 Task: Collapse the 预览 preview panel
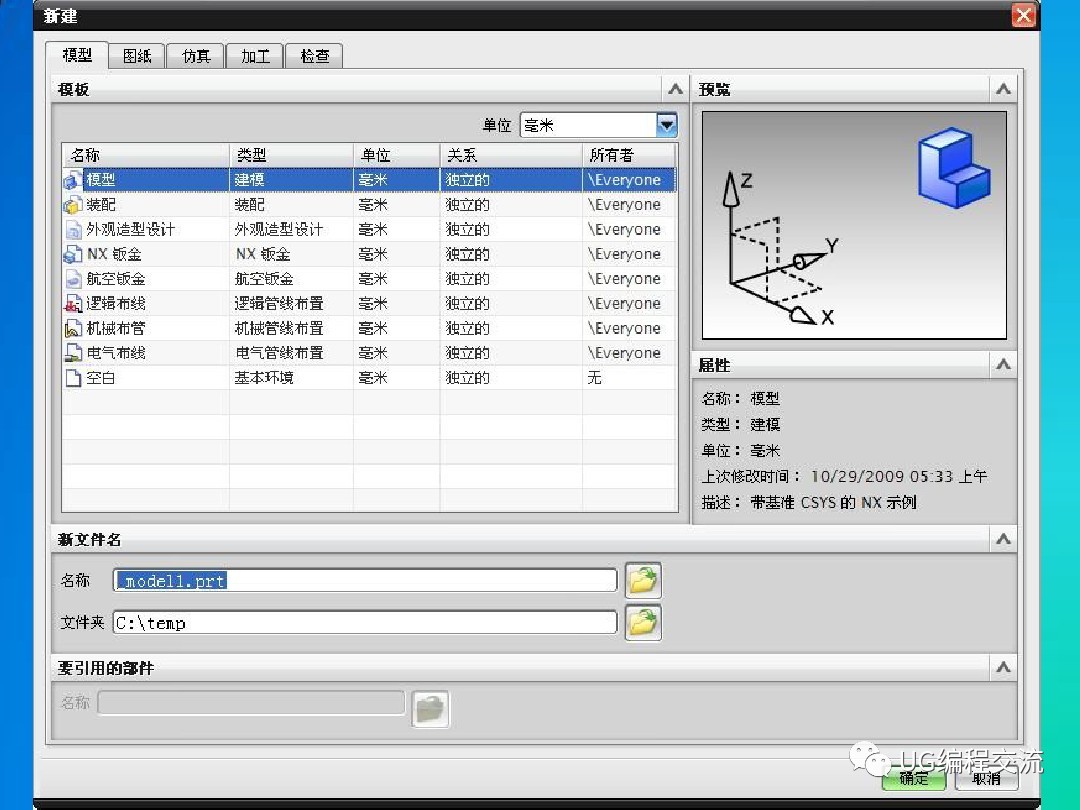click(x=1003, y=88)
